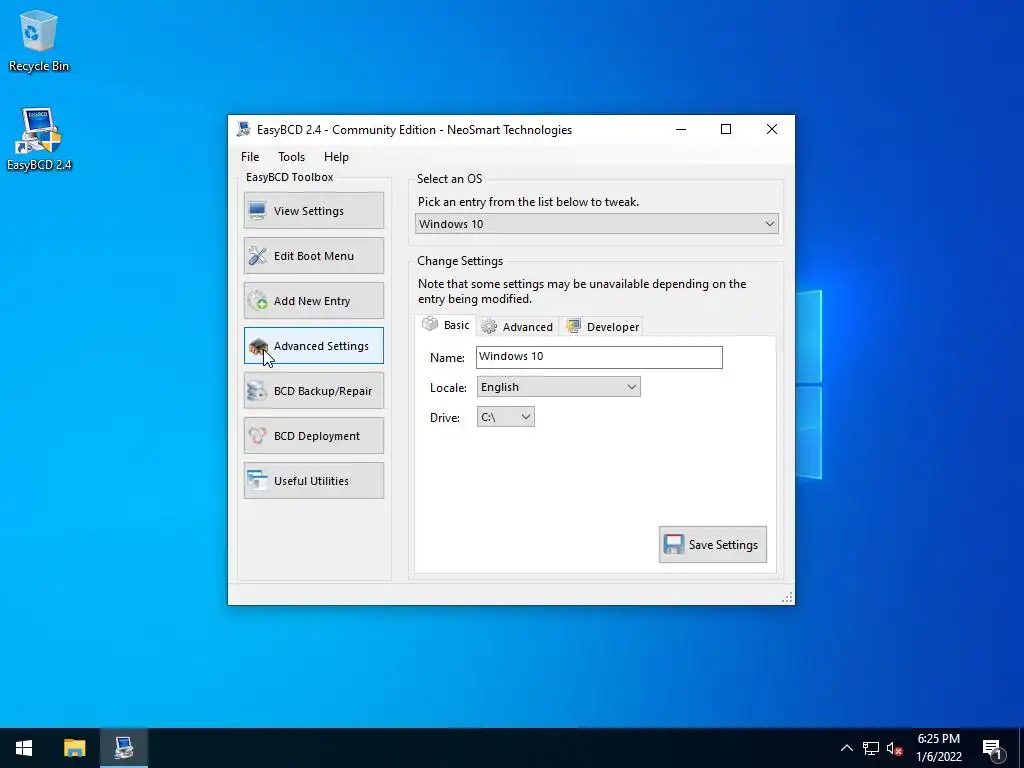This screenshot has width=1024, height=768.
Task: Click the muted volume tray icon
Action: click(895, 748)
